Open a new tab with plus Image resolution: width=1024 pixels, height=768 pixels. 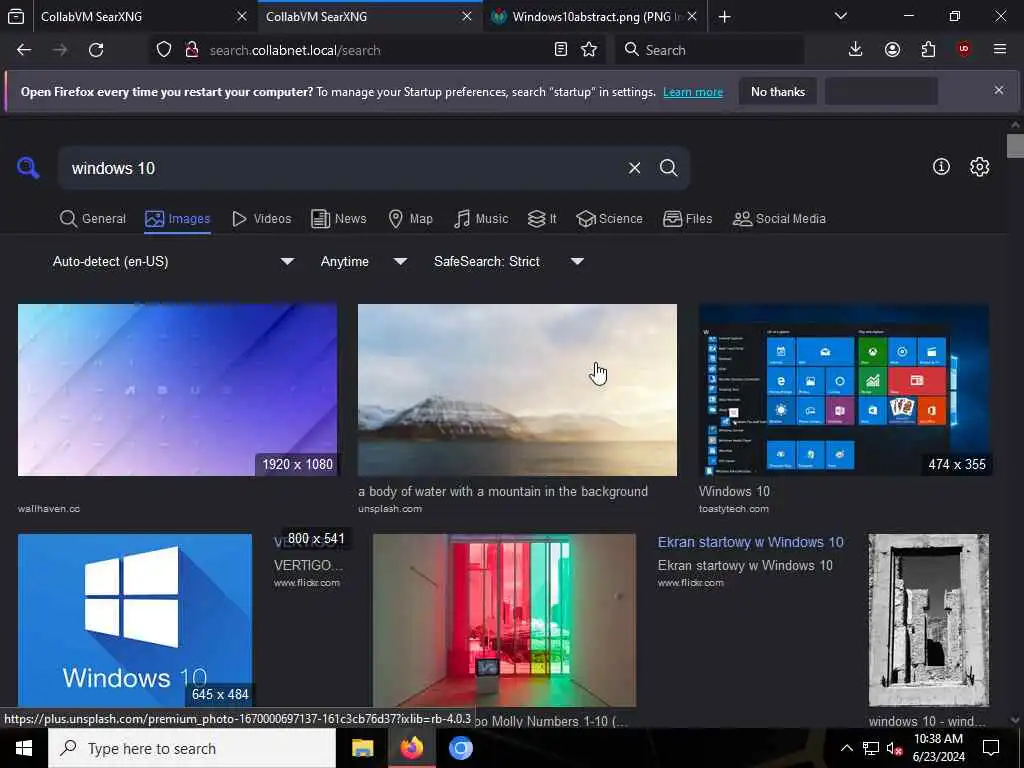point(724,16)
